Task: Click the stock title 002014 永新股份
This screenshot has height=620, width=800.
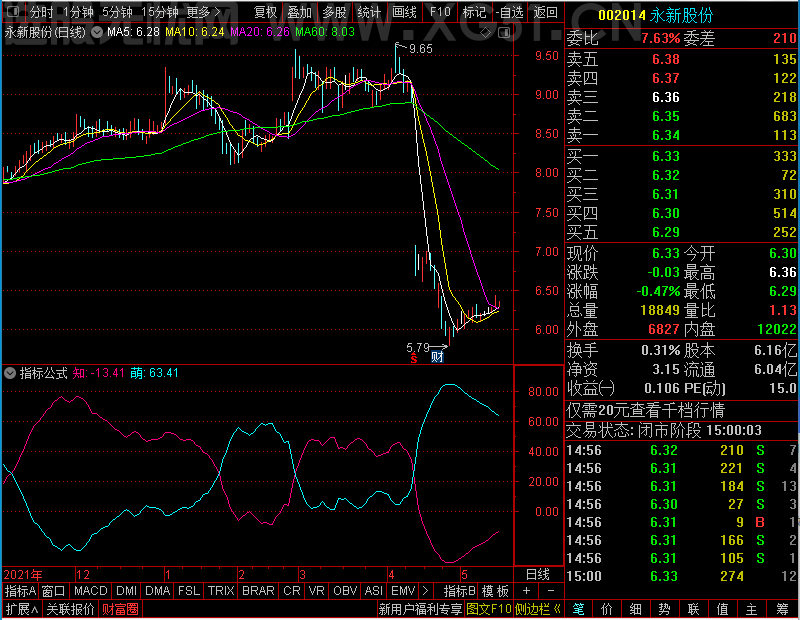Action: click(x=655, y=15)
